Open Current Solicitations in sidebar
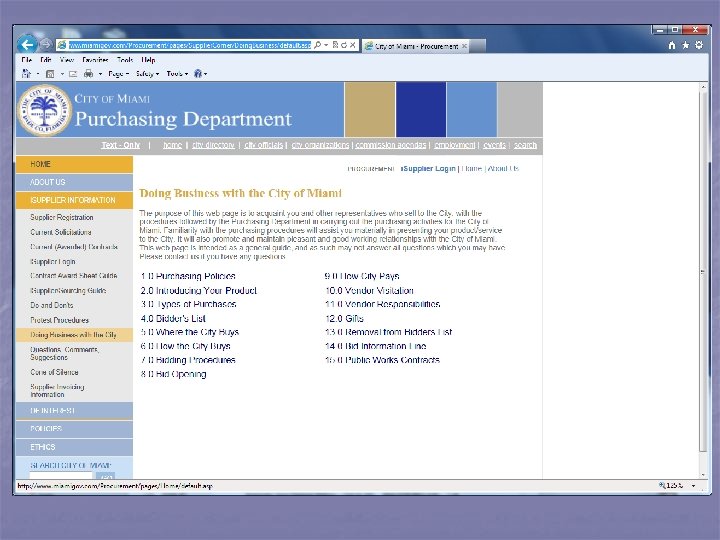This screenshot has height=540, width=720. 61,232
